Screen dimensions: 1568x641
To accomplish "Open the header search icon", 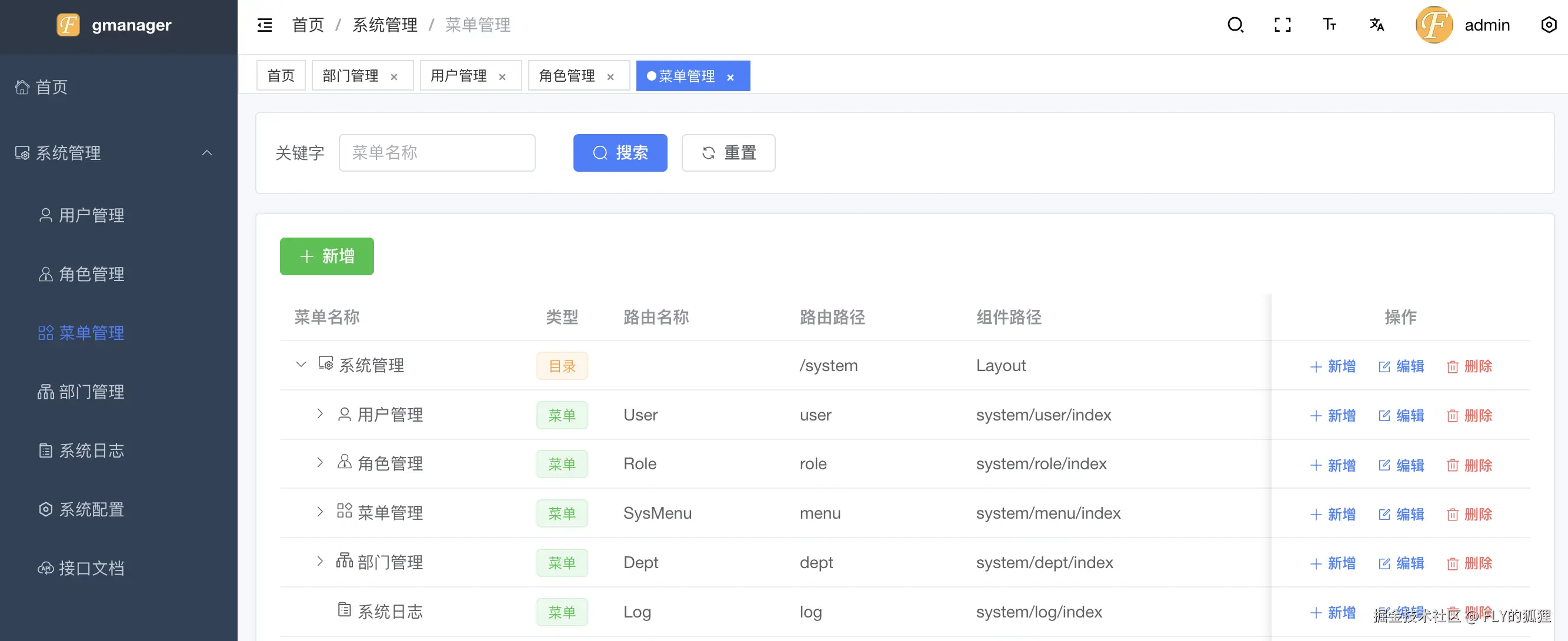I will (1235, 25).
